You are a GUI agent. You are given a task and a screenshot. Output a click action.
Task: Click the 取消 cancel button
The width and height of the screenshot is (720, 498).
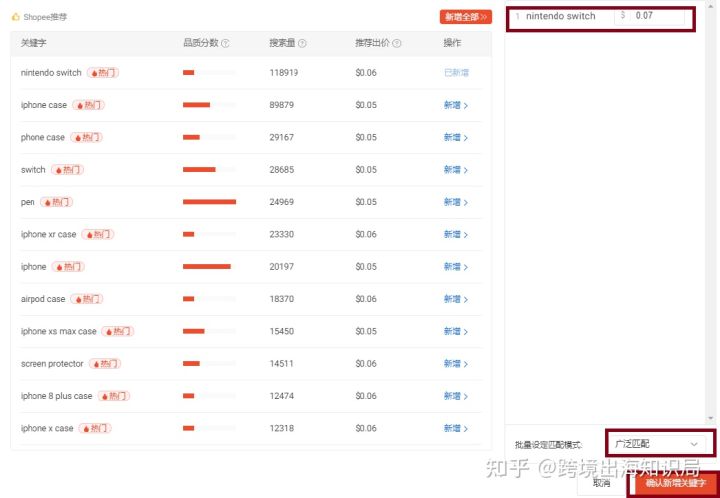pos(602,483)
